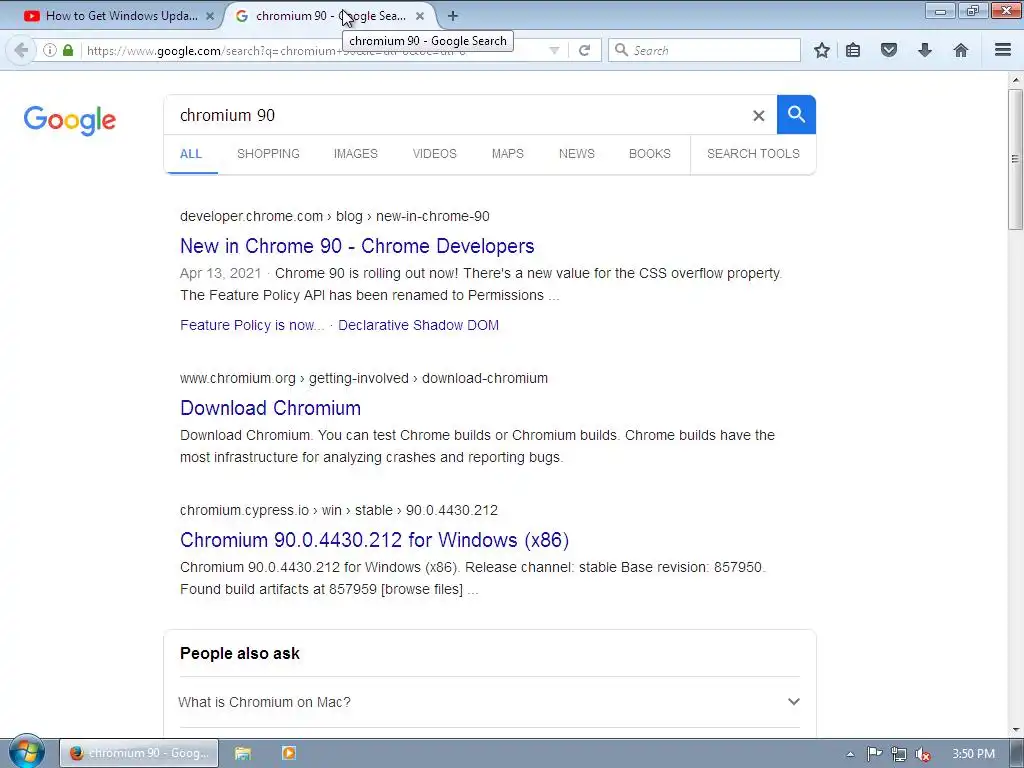Open the 'Download Chromium' result
This screenshot has width=1024, height=768.
click(x=270, y=408)
